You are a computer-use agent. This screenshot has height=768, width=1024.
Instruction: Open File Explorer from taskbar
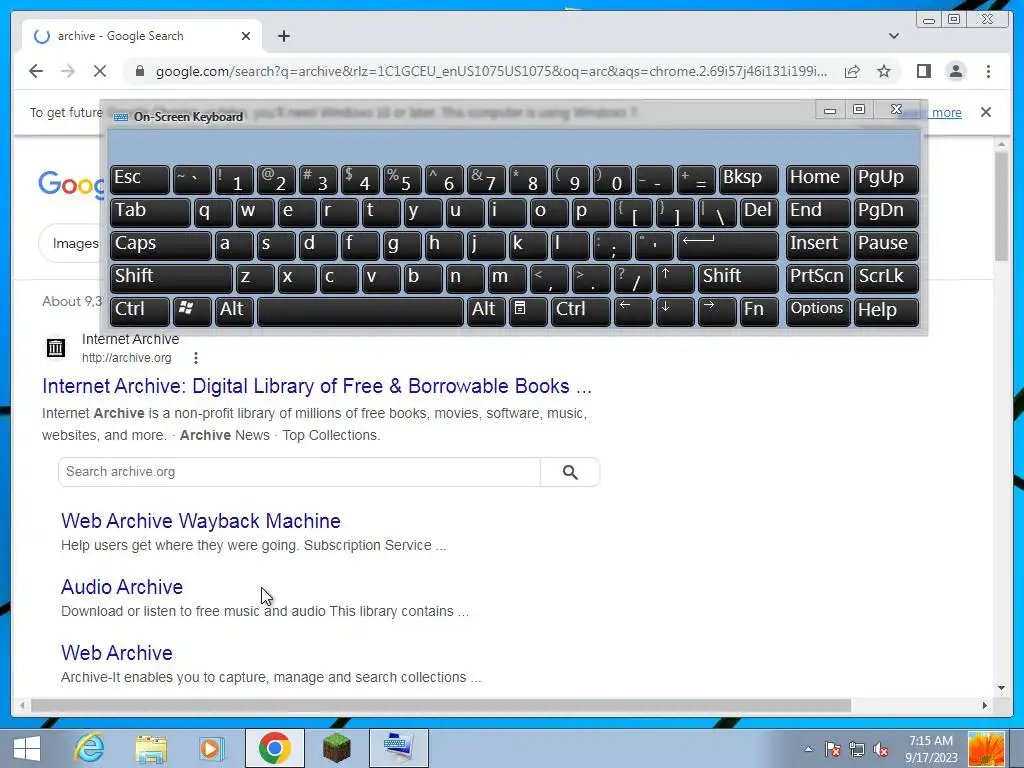[151, 748]
